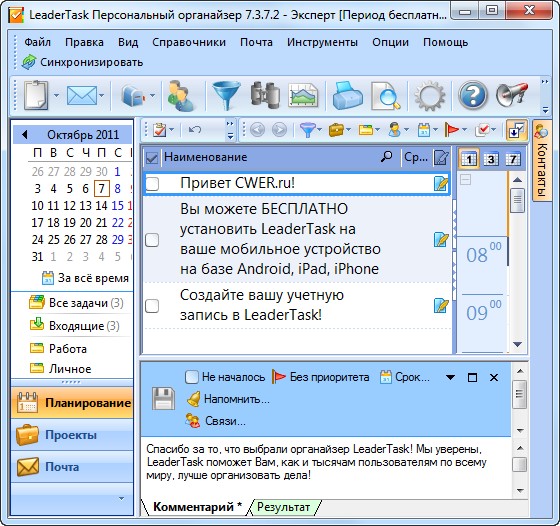This screenshot has height=526, width=560.
Task: Click the Связи... links option
Action: 216,421
